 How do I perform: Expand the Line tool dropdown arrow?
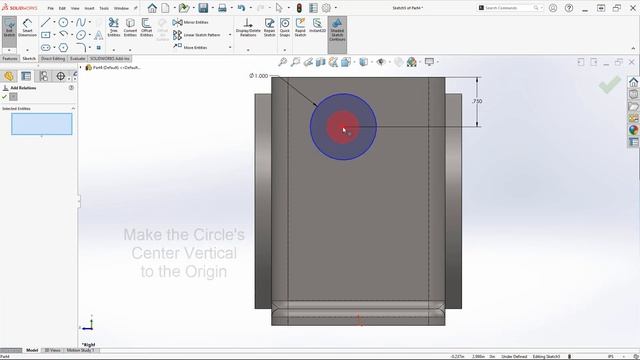point(54,22)
